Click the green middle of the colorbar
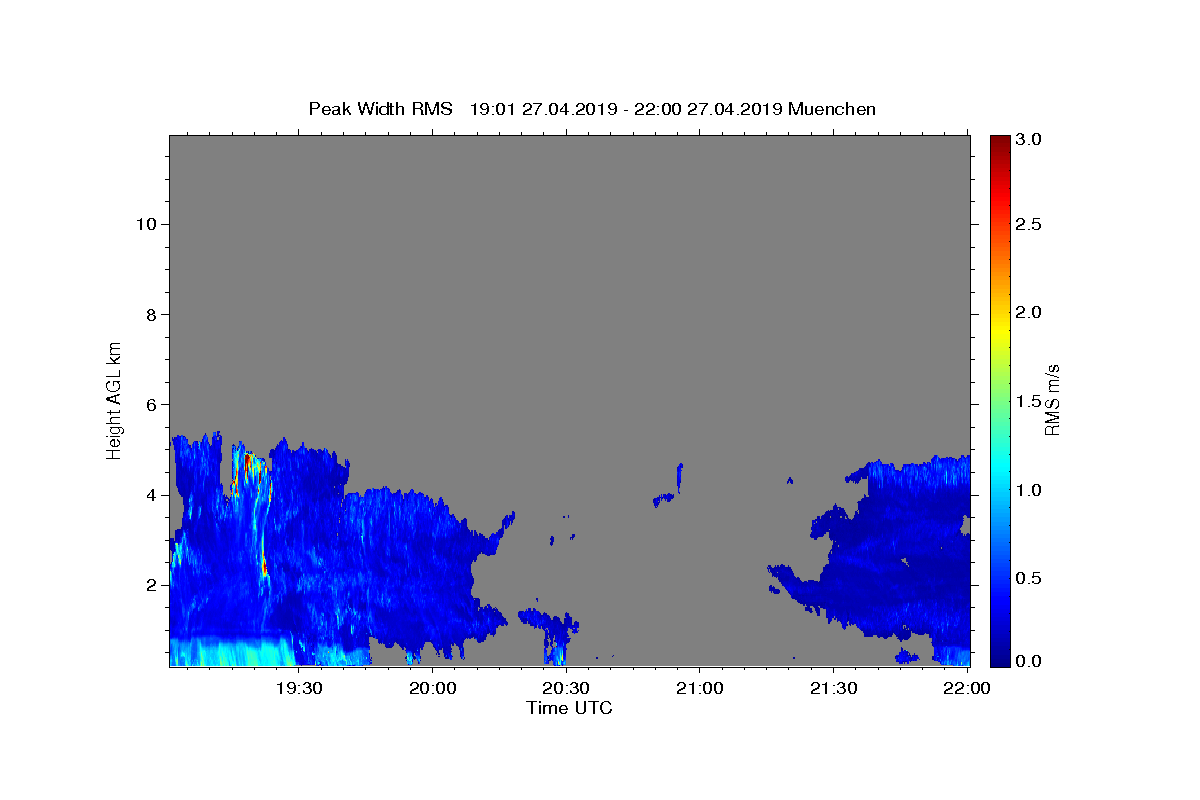 tap(999, 400)
